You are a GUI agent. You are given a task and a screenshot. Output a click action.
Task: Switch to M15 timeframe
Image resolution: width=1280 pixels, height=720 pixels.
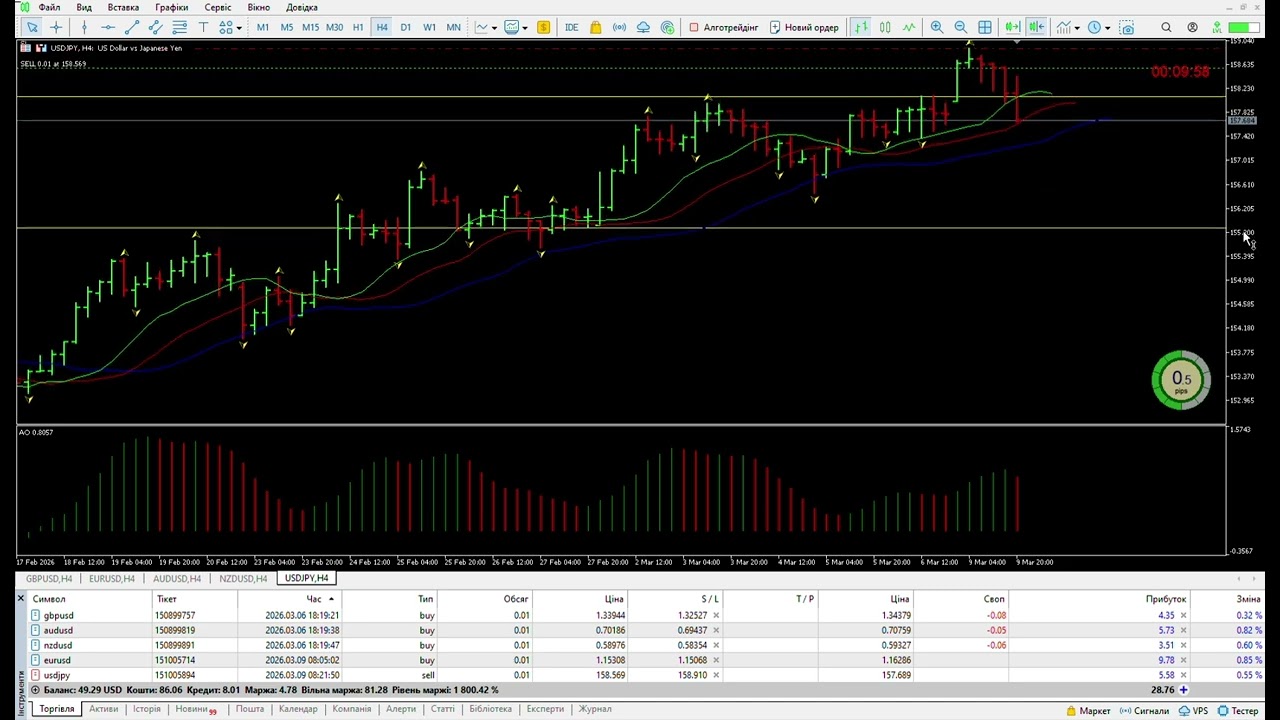310,27
